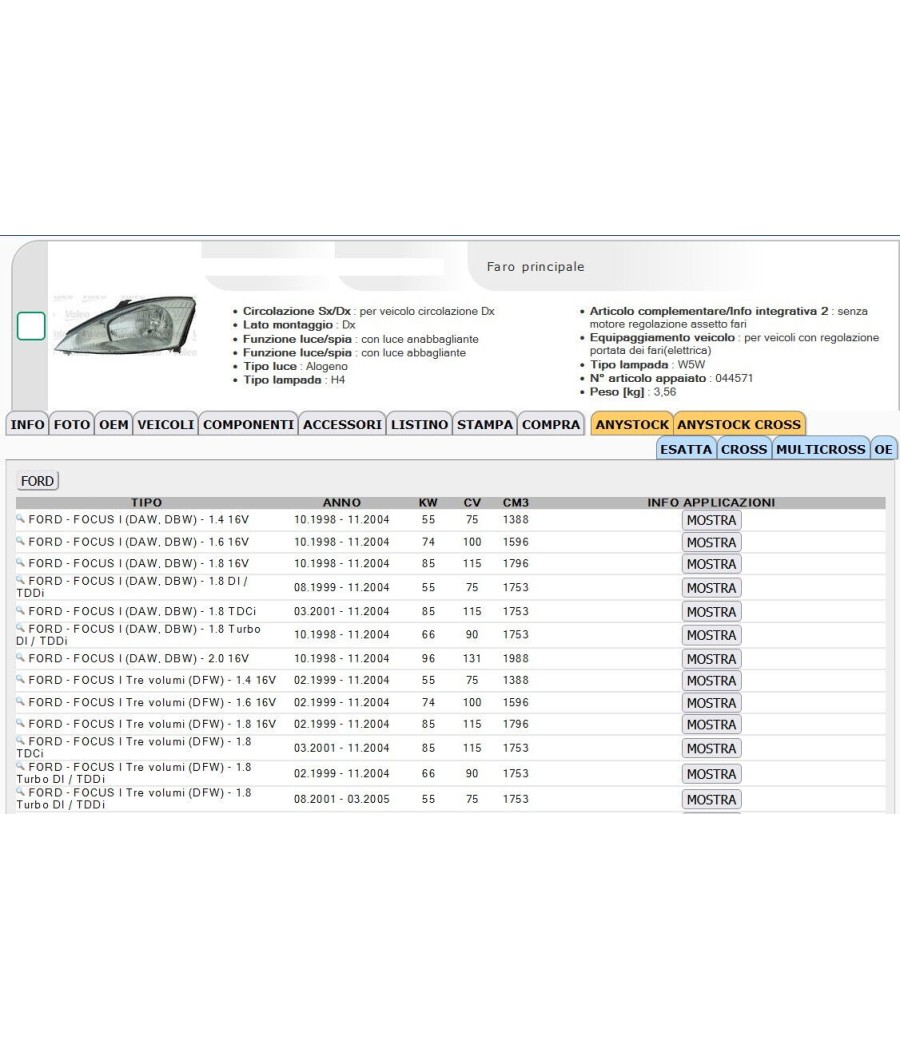Image resolution: width=900 pixels, height=1050 pixels.
Task: Open the LISTINO tab
Action: tap(420, 425)
